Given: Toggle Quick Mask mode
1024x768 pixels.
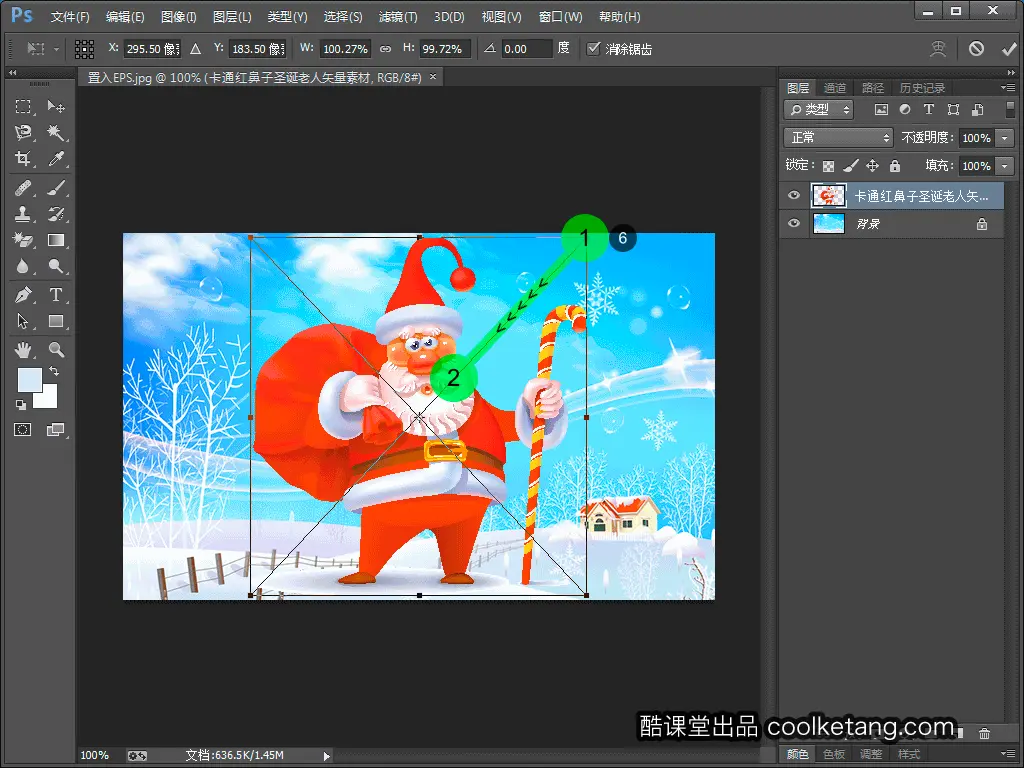Looking at the screenshot, I should tap(23, 430).
